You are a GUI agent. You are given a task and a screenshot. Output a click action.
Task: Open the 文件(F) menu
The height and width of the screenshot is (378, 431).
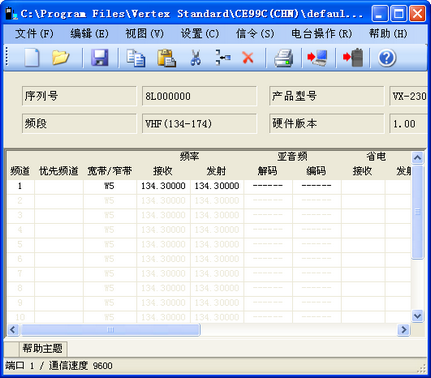click(34, 34)
